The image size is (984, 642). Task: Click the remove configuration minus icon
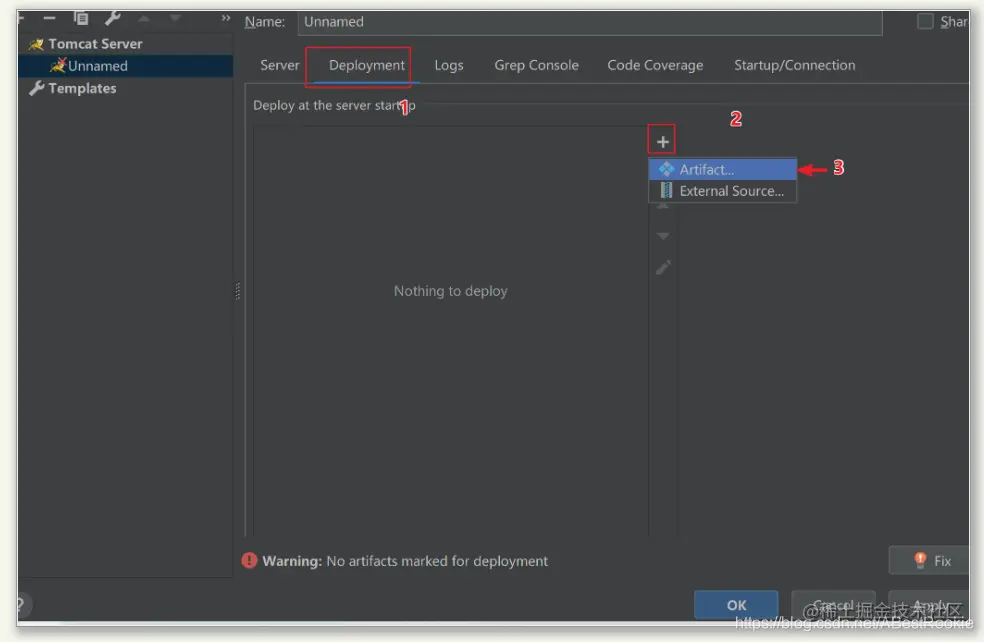(x=50, y=18)
